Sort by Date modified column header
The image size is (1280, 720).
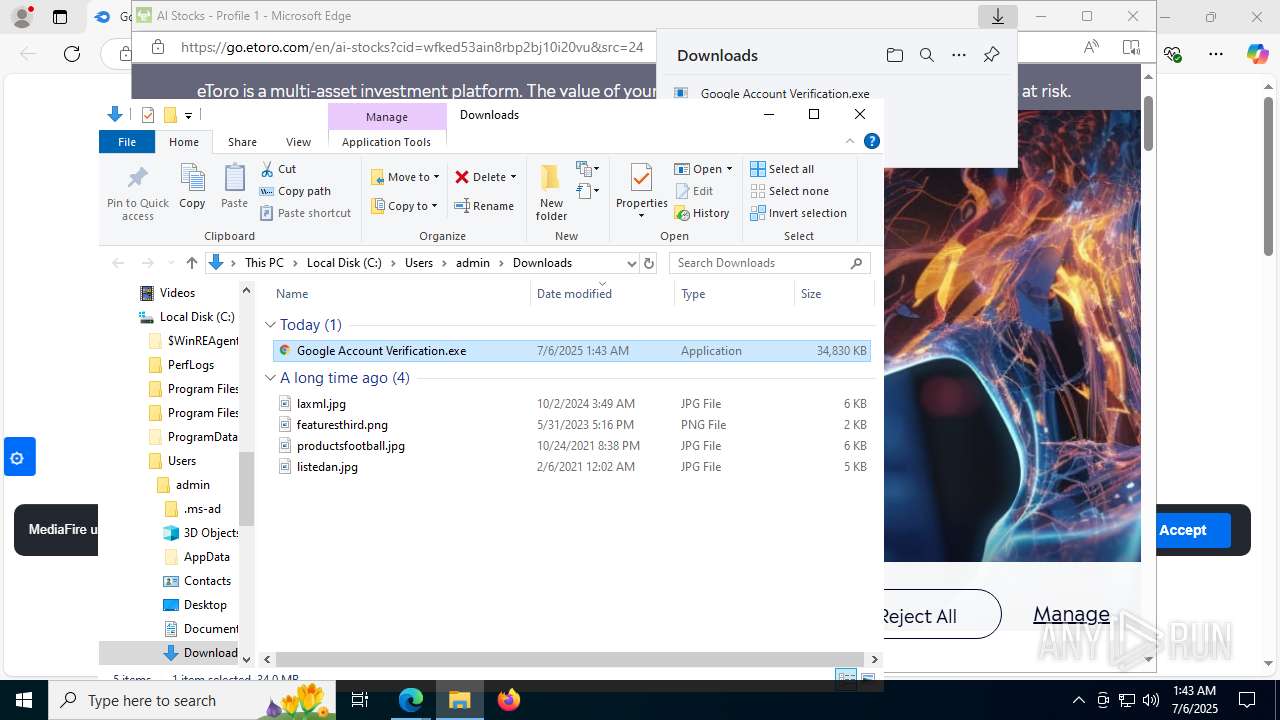(602, 294)
